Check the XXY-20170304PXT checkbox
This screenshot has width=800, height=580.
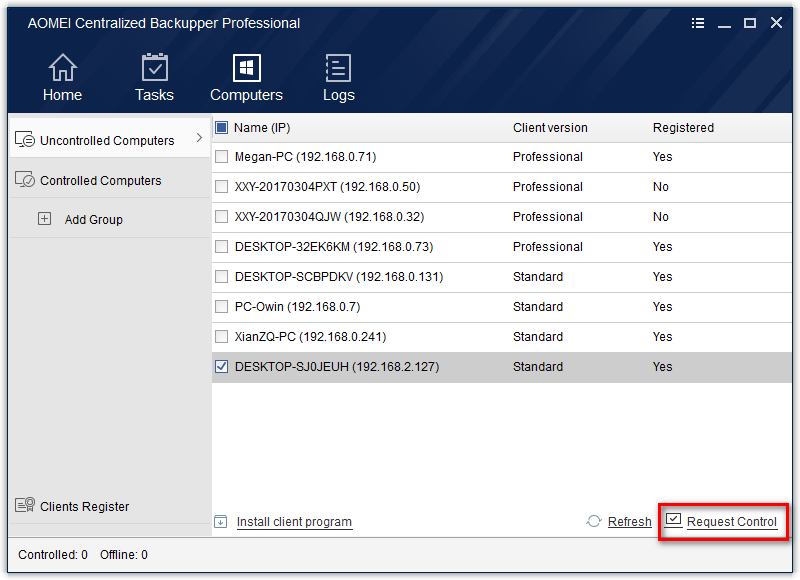[x=221, y=187]
